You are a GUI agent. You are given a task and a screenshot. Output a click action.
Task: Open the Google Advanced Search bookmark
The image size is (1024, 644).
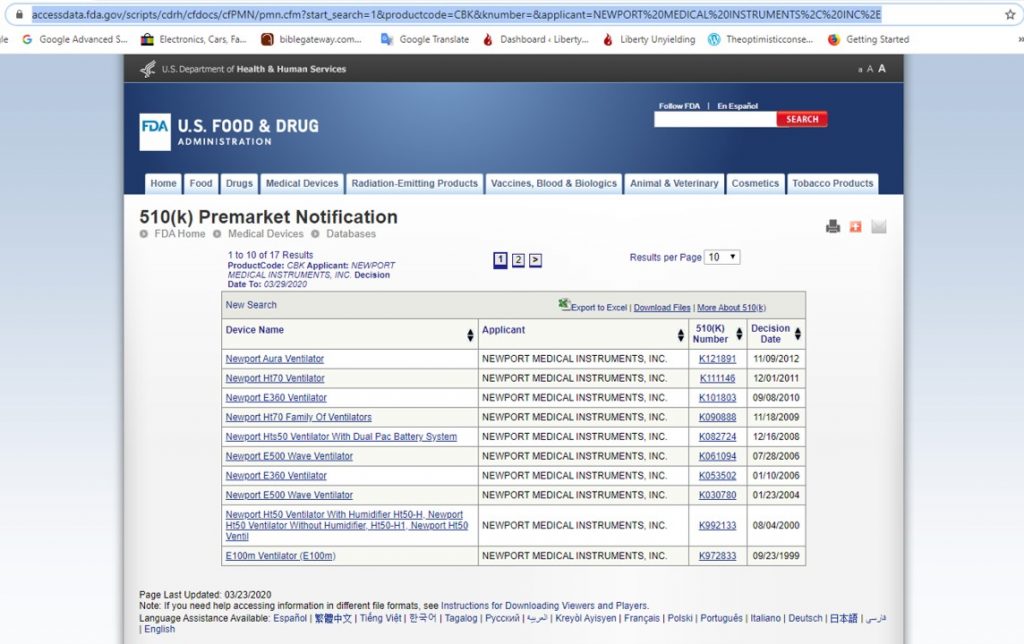(x=75, y=39)
